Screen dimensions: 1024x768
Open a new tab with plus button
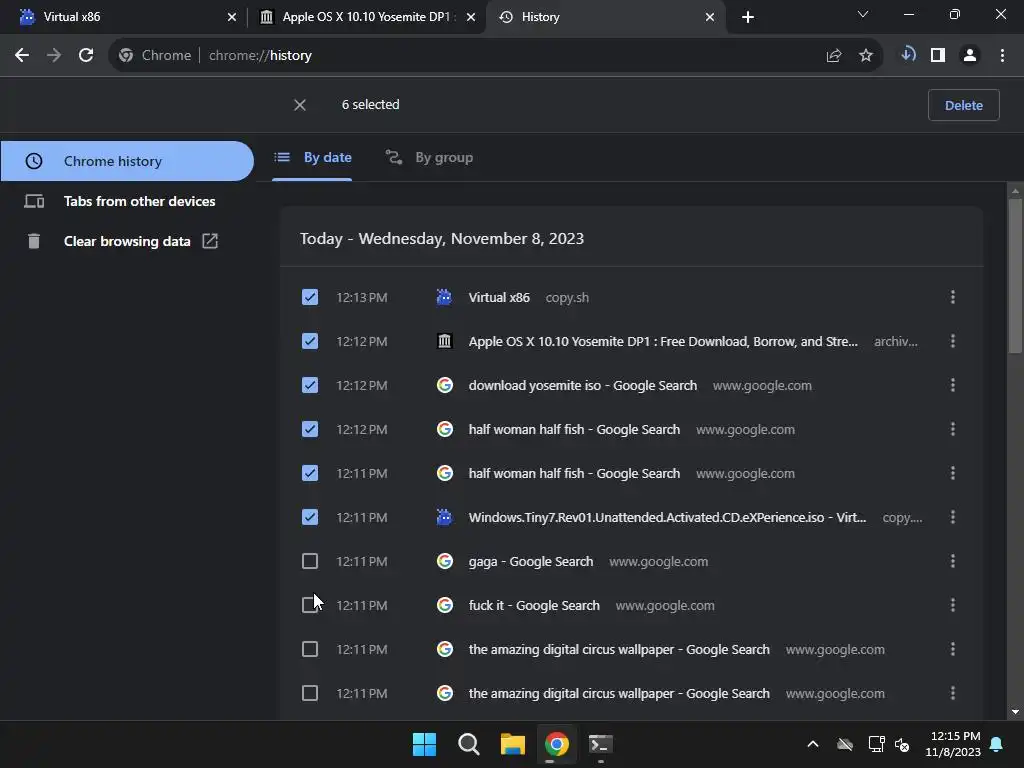pos(748,17)
